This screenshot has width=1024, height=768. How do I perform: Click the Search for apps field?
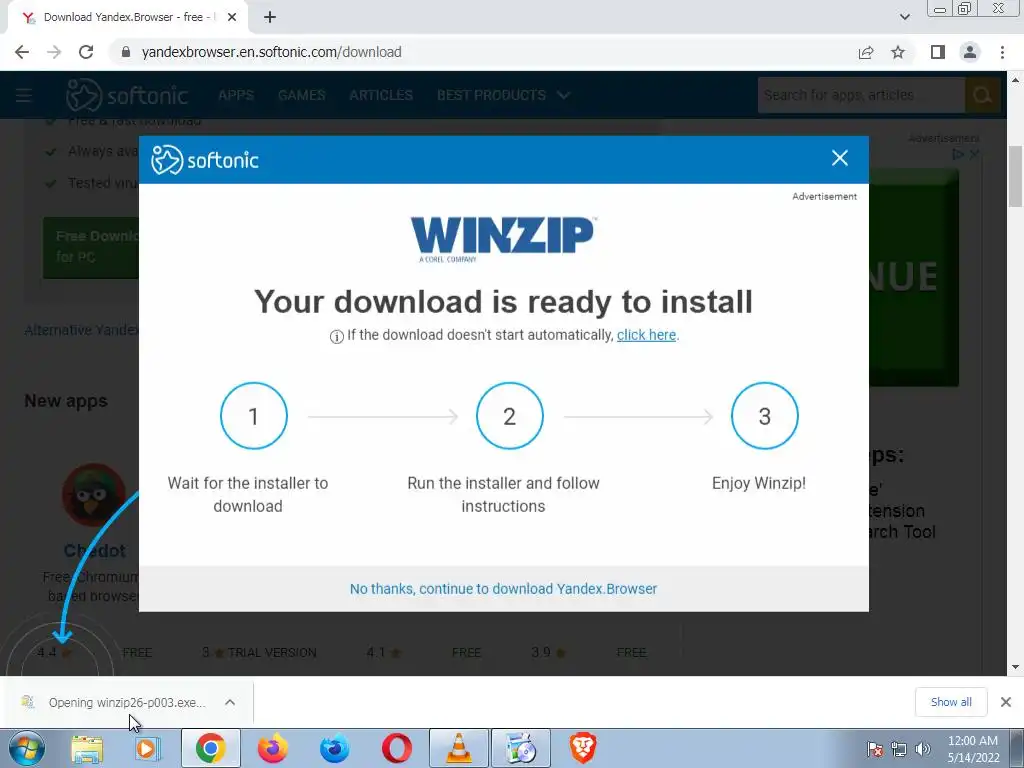[x=861, y=95]
